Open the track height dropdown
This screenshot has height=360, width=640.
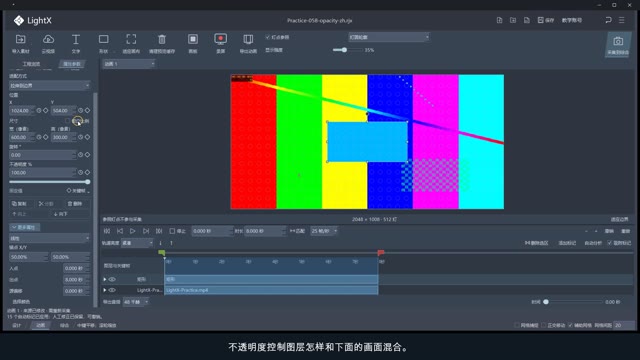point(137,243)
